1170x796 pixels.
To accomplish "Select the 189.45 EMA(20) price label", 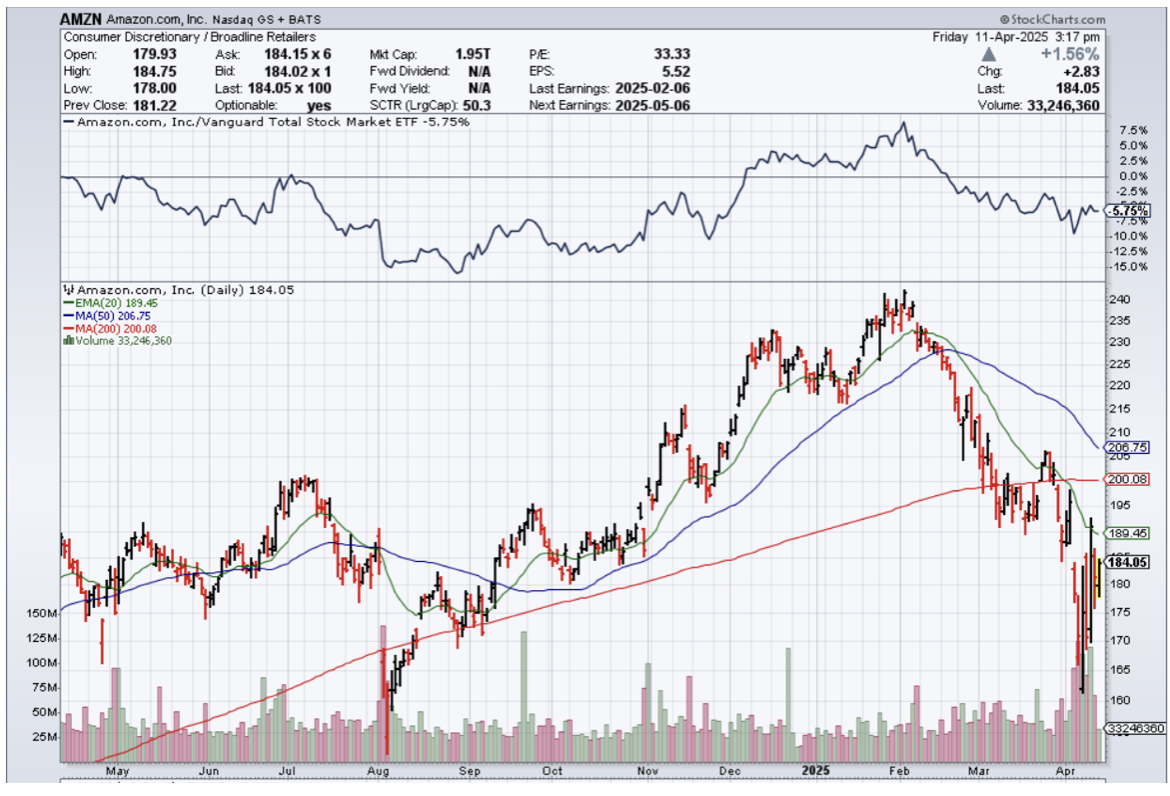I will tap(1126, 534).
